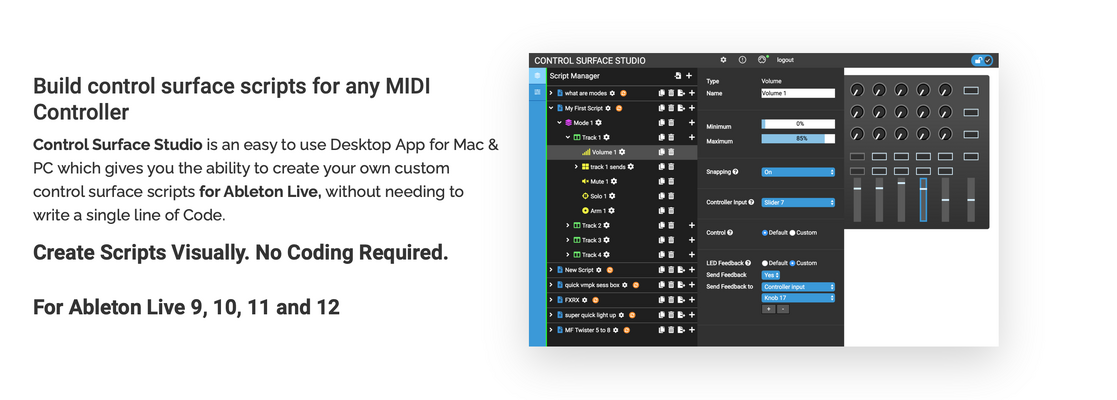This screenshot has width=1117, height=400.
Task: Open gear settings for Mode 1
Action: [x=598, y=122]
